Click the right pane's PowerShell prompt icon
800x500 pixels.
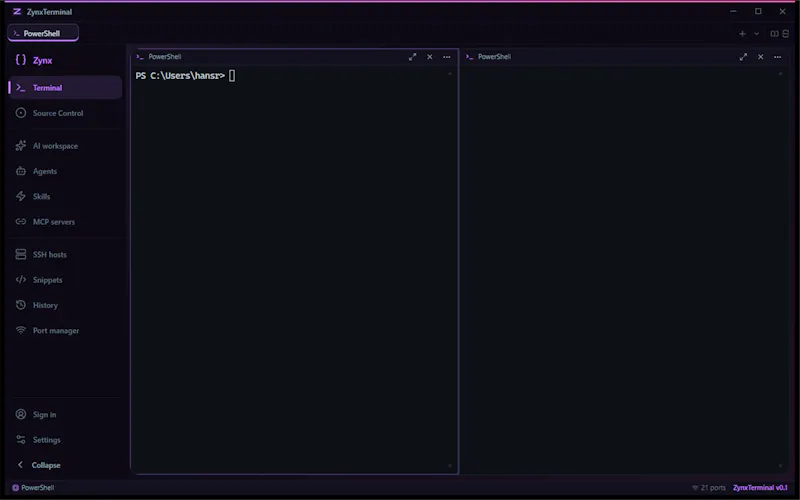[x=469, y=57]
